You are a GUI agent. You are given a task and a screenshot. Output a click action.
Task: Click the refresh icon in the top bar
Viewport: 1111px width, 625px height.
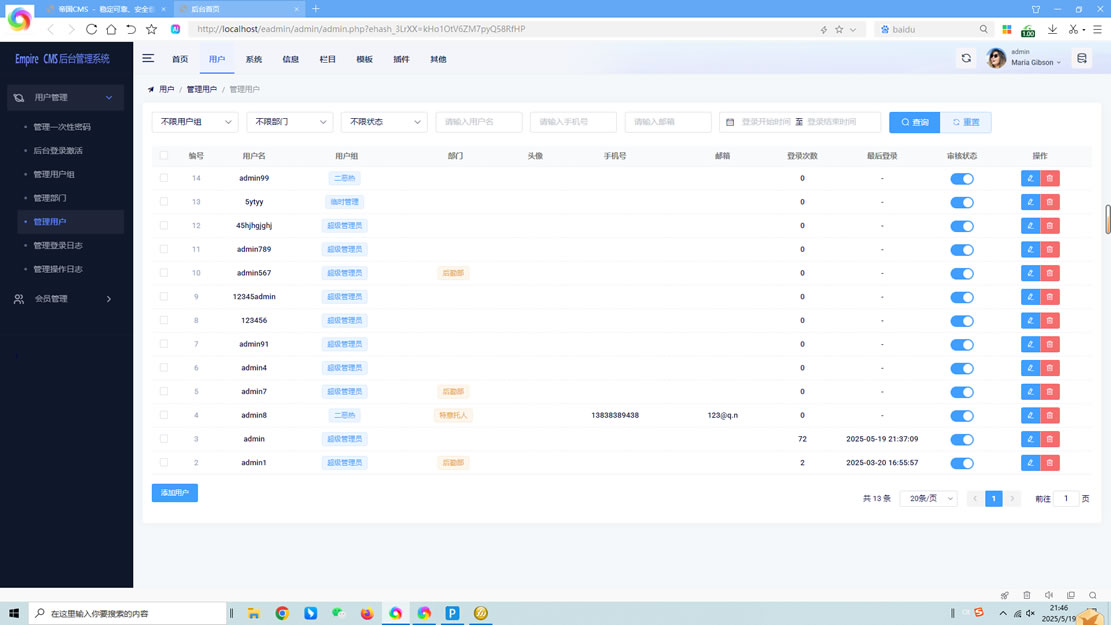click(x=966, y=59)
